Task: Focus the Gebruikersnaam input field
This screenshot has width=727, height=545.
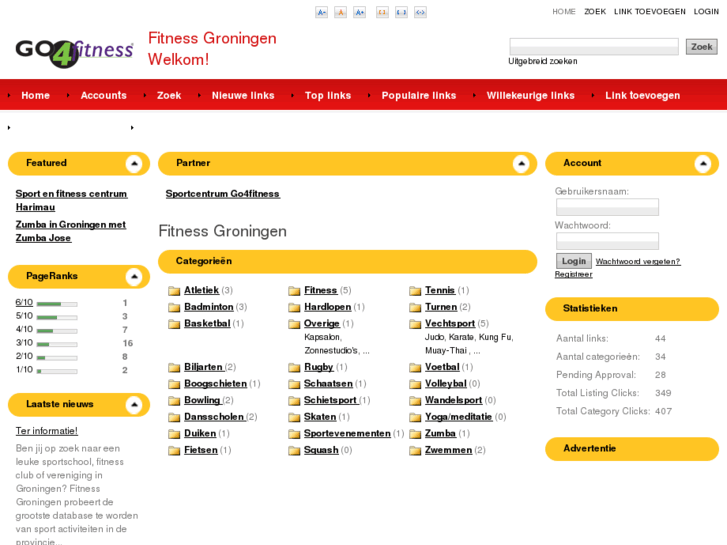Action: click(607, 207)
